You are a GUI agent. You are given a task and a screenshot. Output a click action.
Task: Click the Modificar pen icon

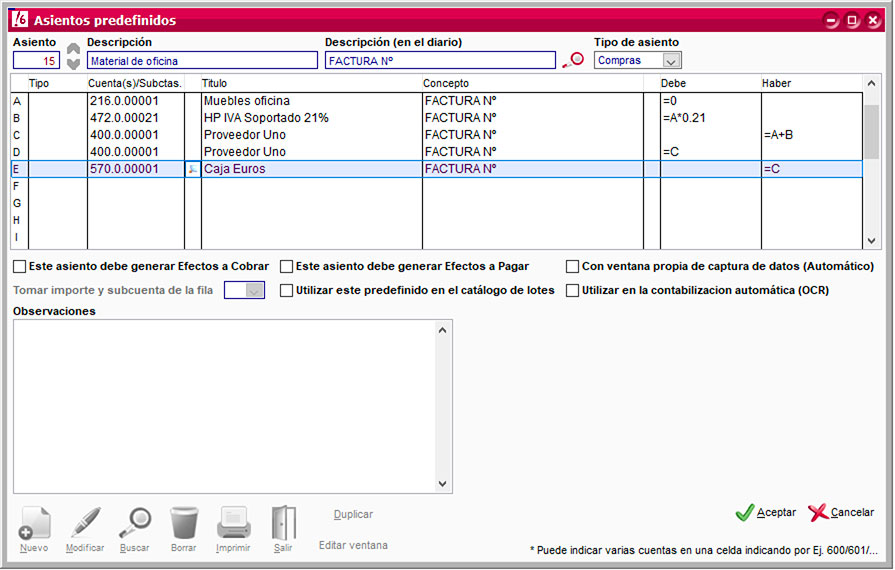coord(85,523)
